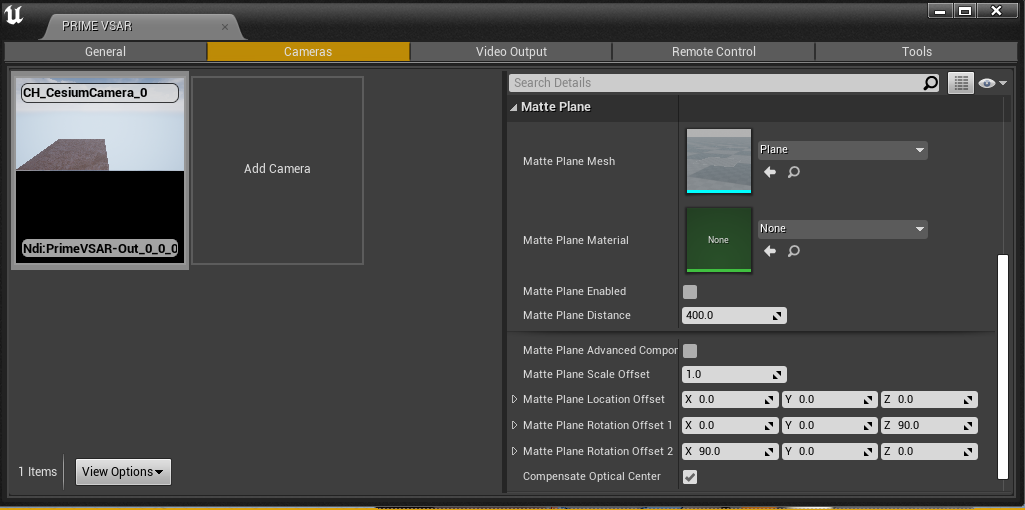Click spinner icon on Rotation Offset 1 Z field

pos(969,426)
